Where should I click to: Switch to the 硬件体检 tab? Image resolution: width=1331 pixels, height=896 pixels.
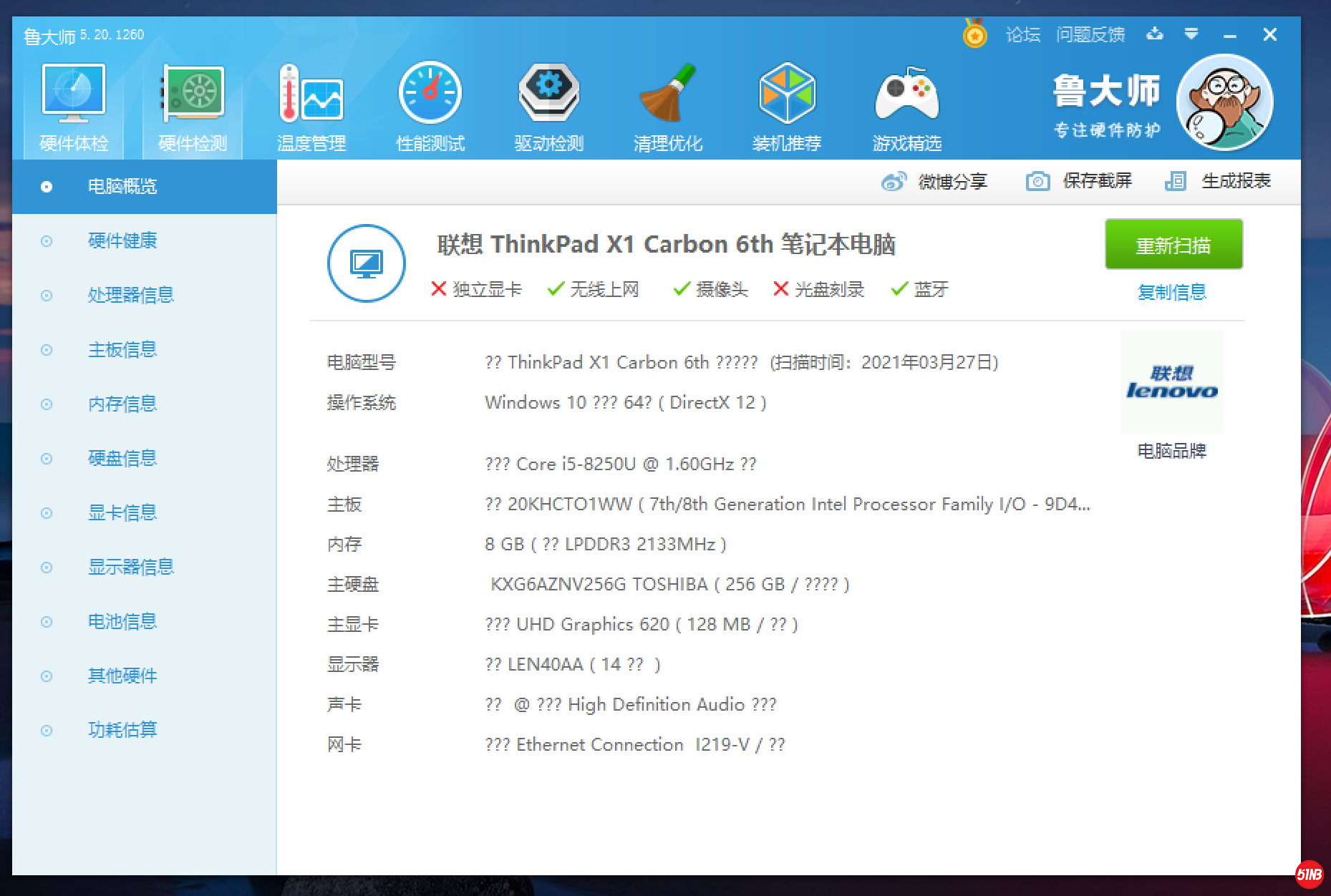[x=74, y=107]
